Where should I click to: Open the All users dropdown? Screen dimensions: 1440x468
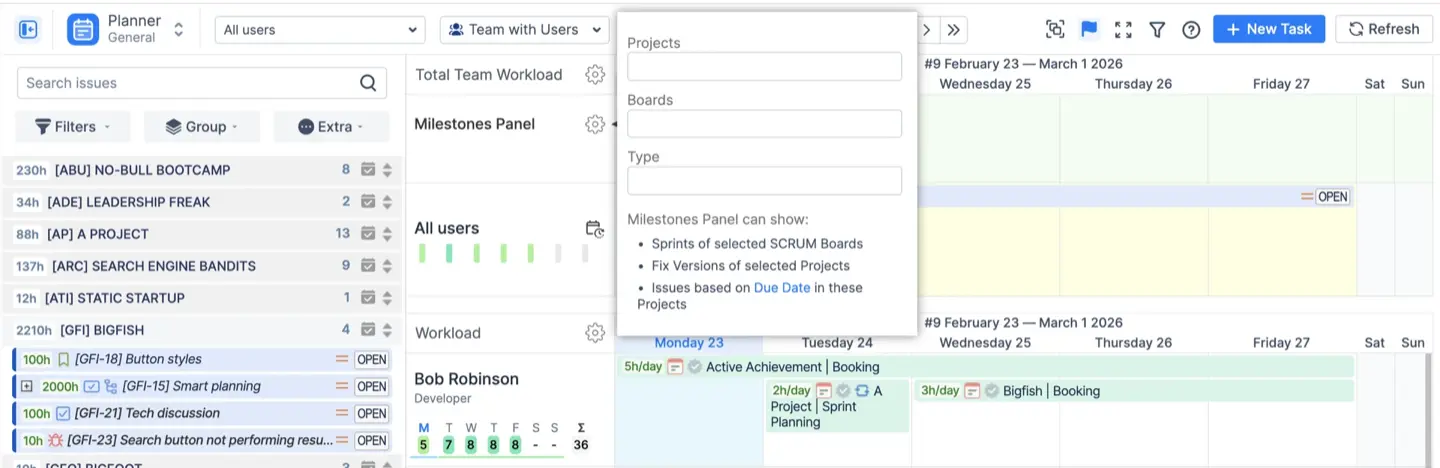(x=320, y=30)
